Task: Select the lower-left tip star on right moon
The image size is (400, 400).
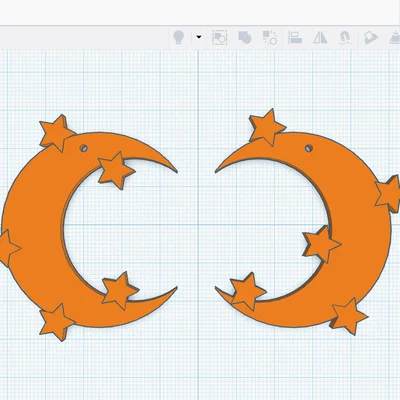Action: [247, 291]
